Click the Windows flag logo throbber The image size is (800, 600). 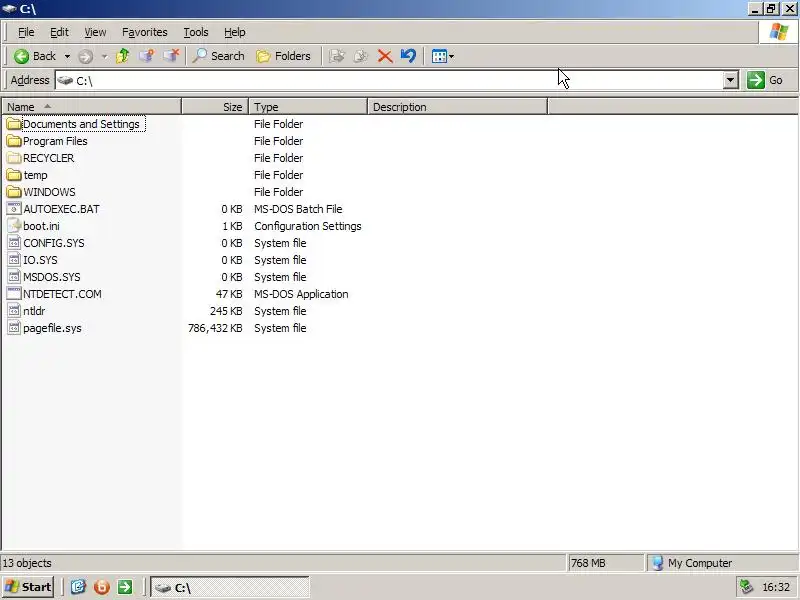779,32
